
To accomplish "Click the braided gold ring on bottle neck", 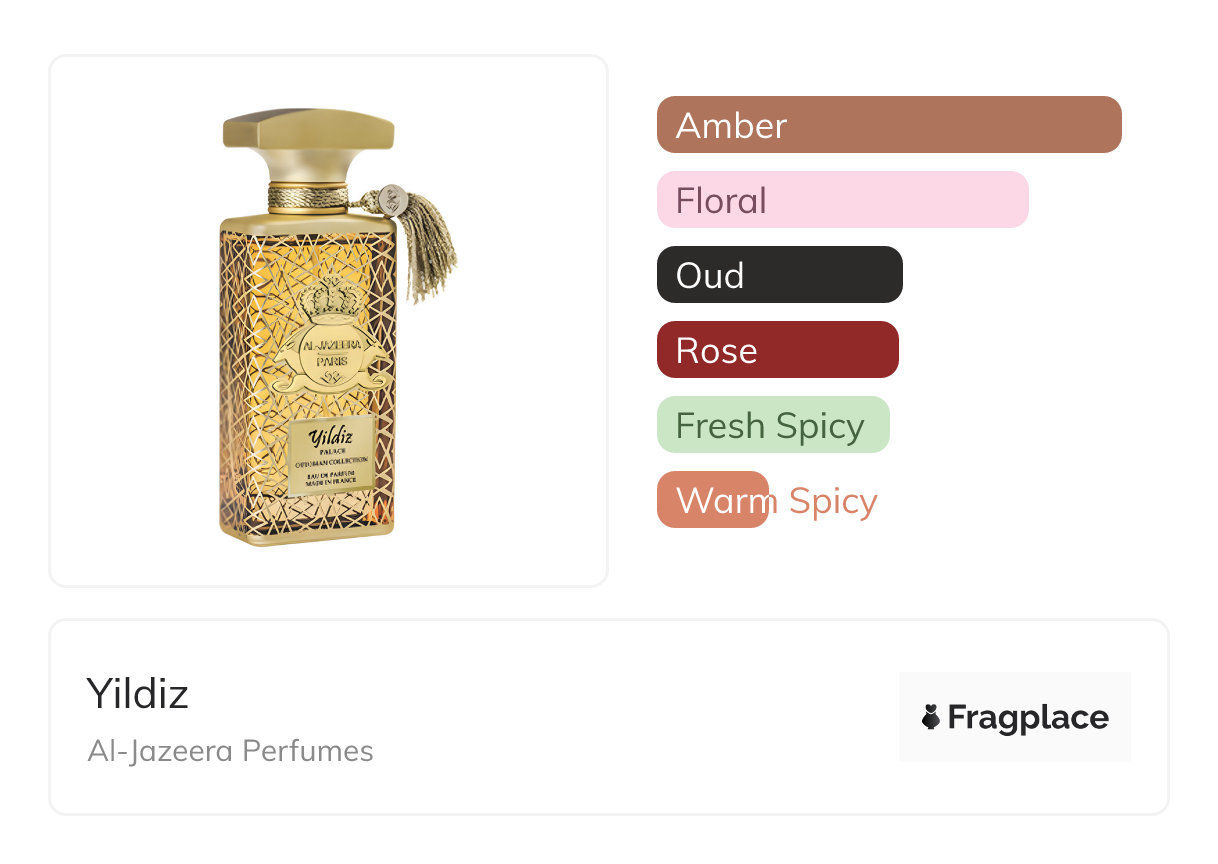I will point(308,196).
